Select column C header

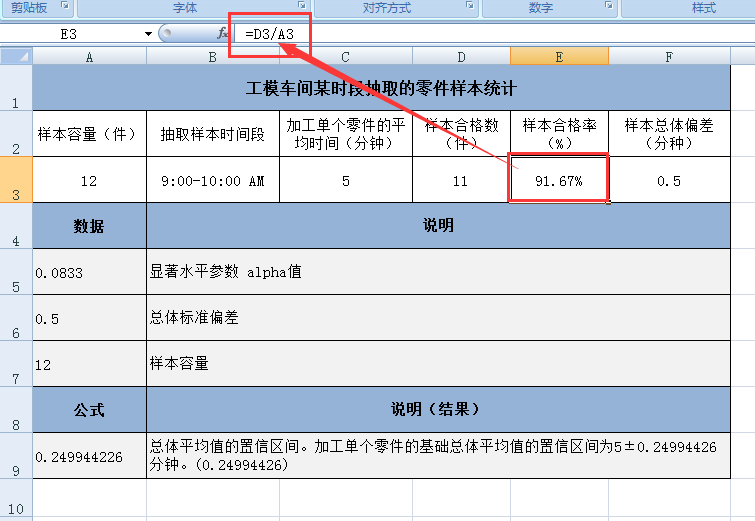(346, 57)
